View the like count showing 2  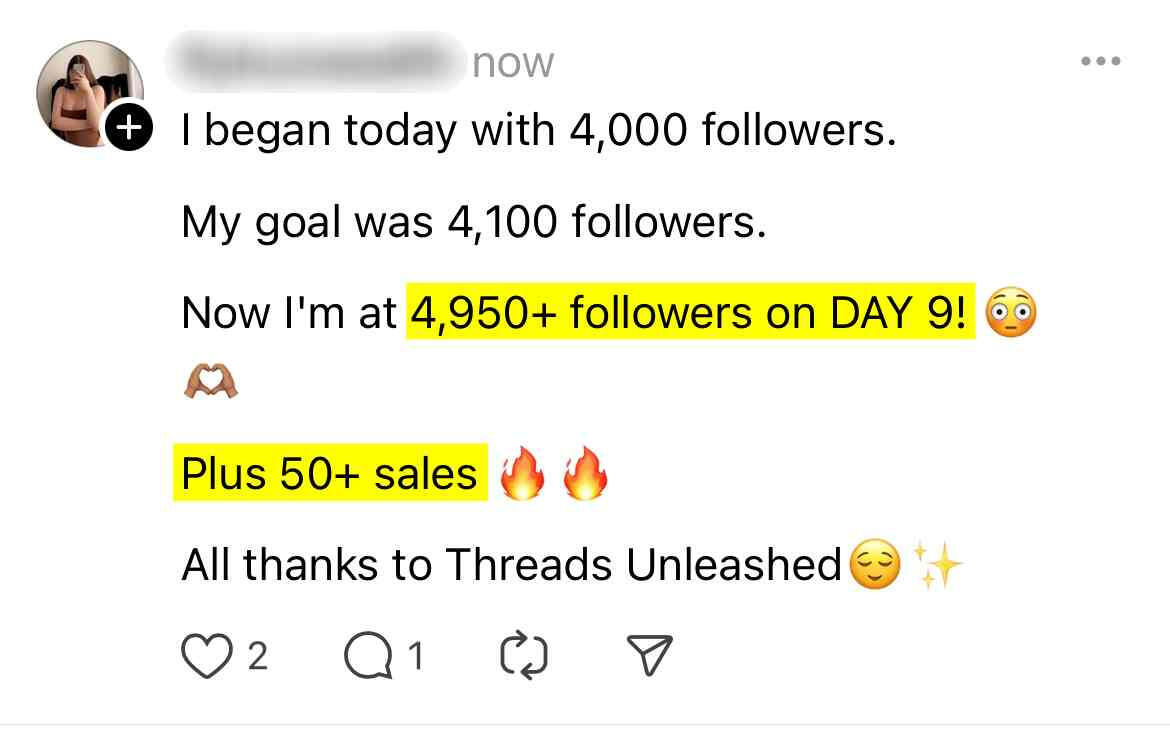[257, 657]
